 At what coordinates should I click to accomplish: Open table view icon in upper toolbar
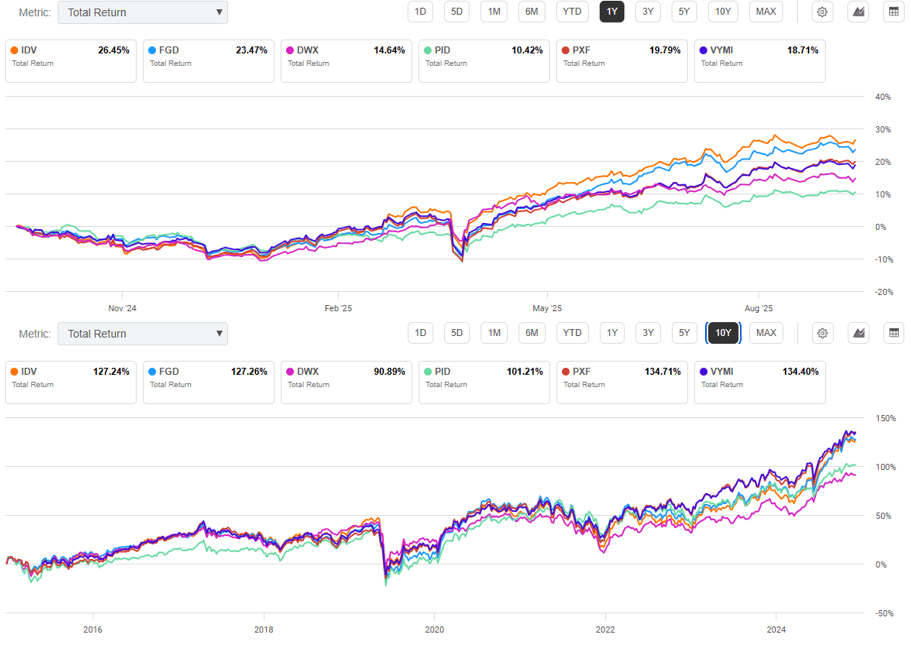(x=894, y=12)
